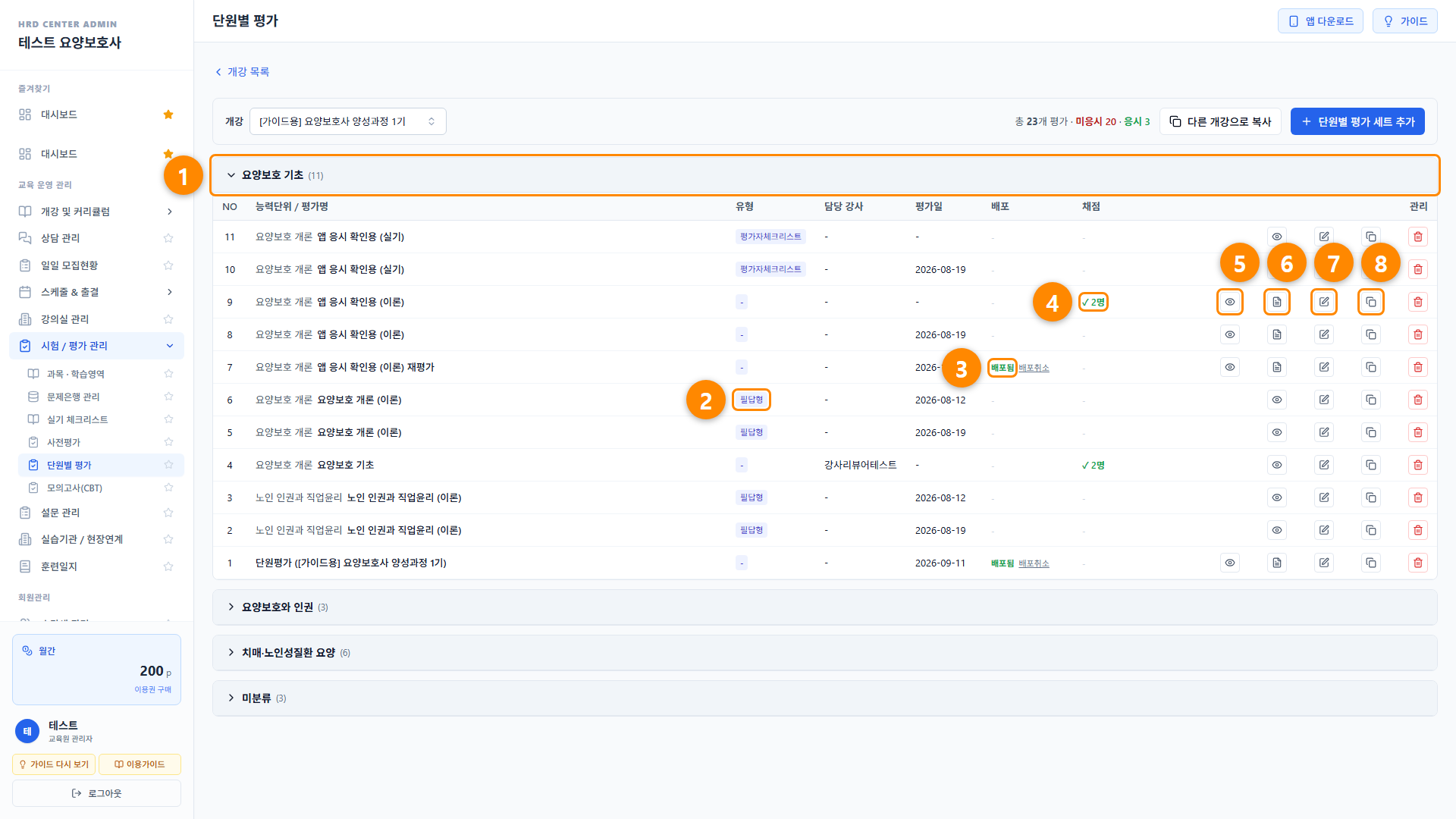Click 다른 개강으로 복사 button
This screenshot has width=1456, height=819.
(1220, 121)
